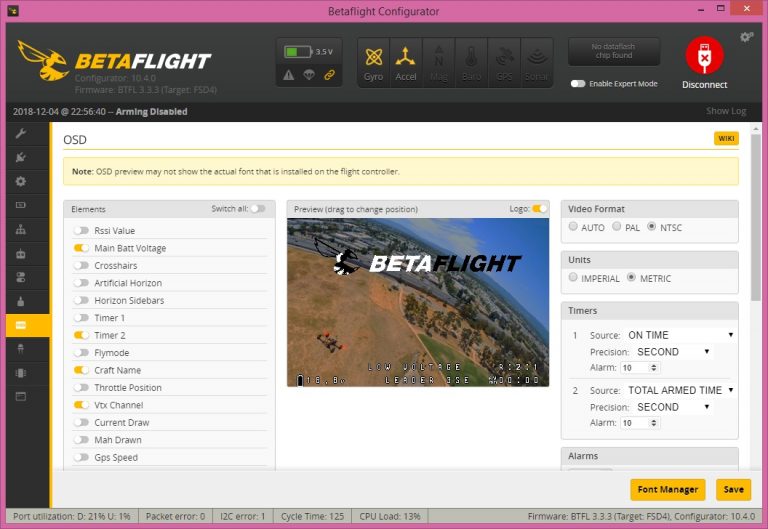Open the WIKI link button
This screenshot has width=768, height=529.
tap(726, 139)
